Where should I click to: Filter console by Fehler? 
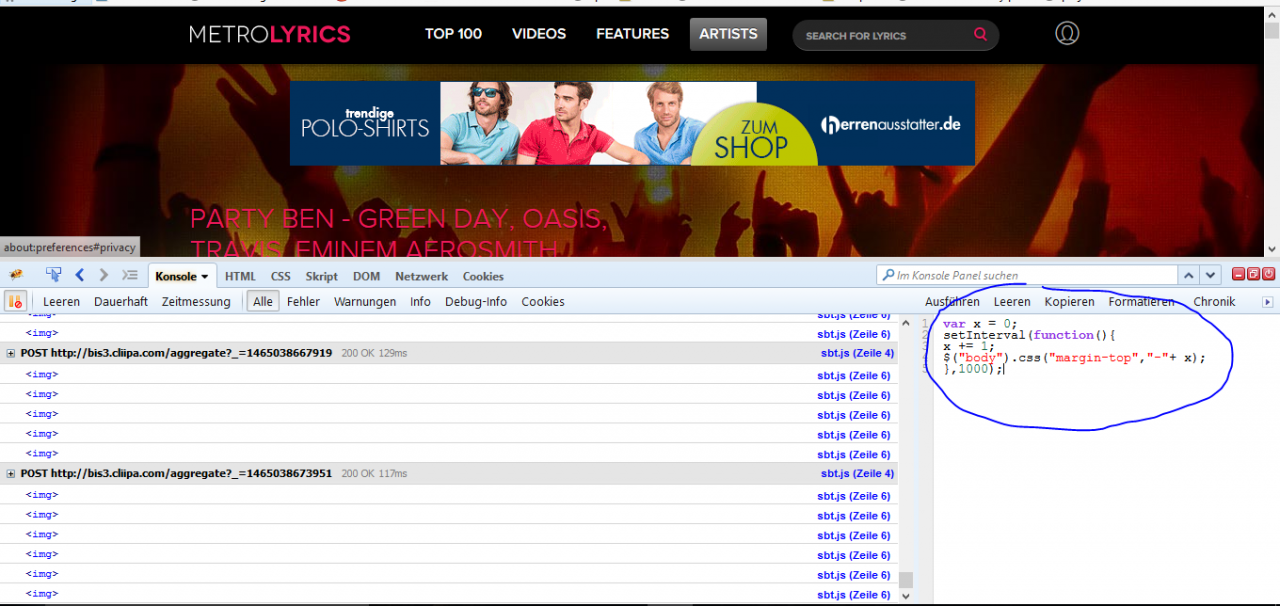(x=303, y=301)
